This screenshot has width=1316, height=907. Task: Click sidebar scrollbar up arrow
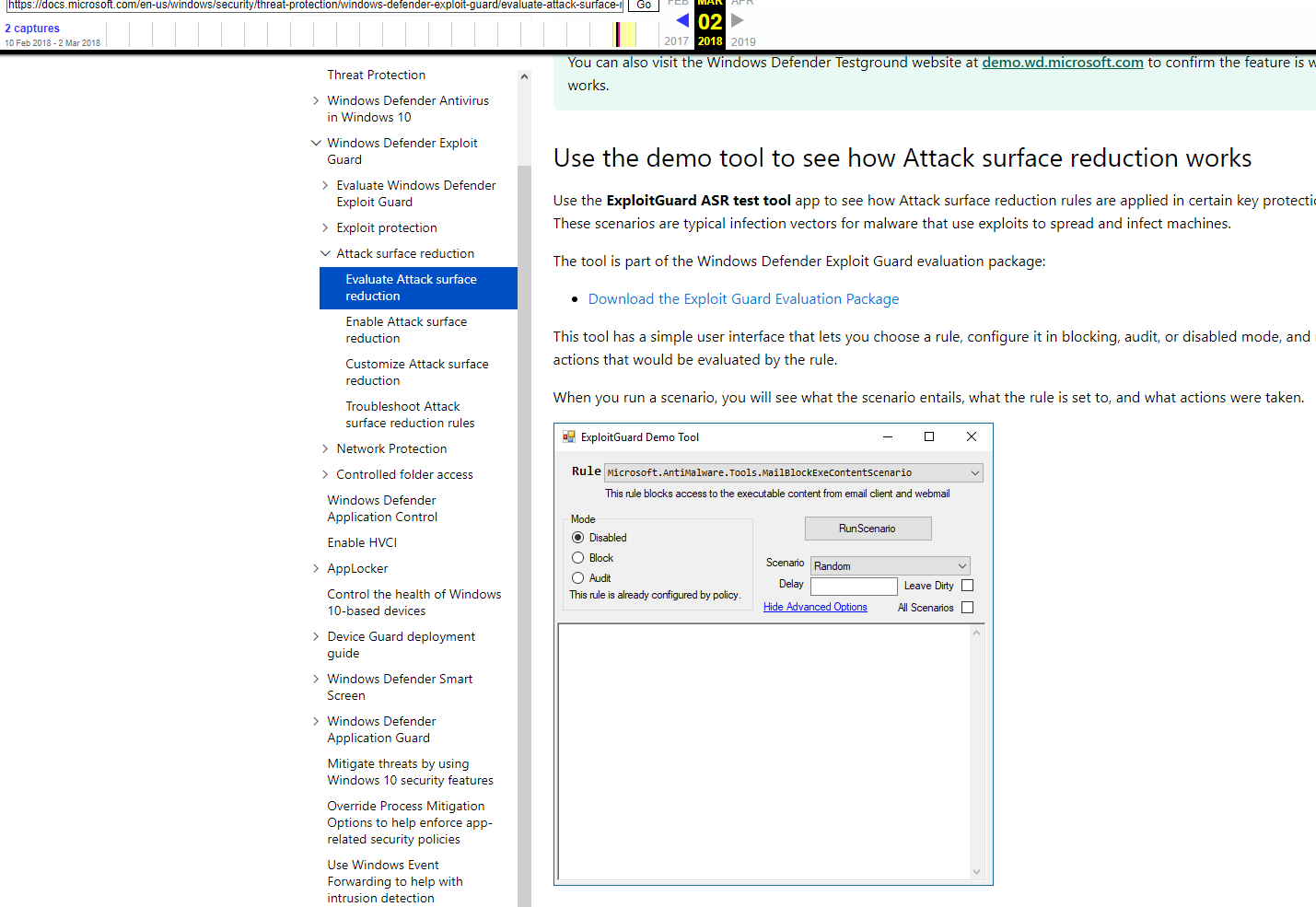coord(524,76)
